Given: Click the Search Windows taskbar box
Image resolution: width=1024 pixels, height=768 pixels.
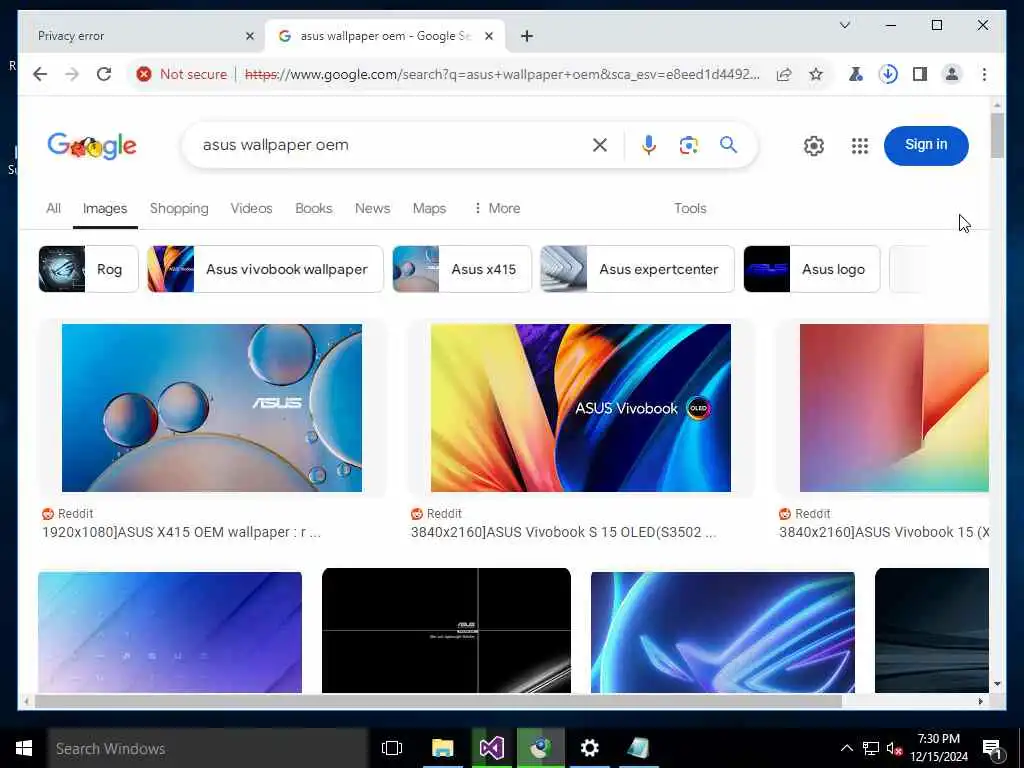Looking at the screenshot, I should point(208,748).
